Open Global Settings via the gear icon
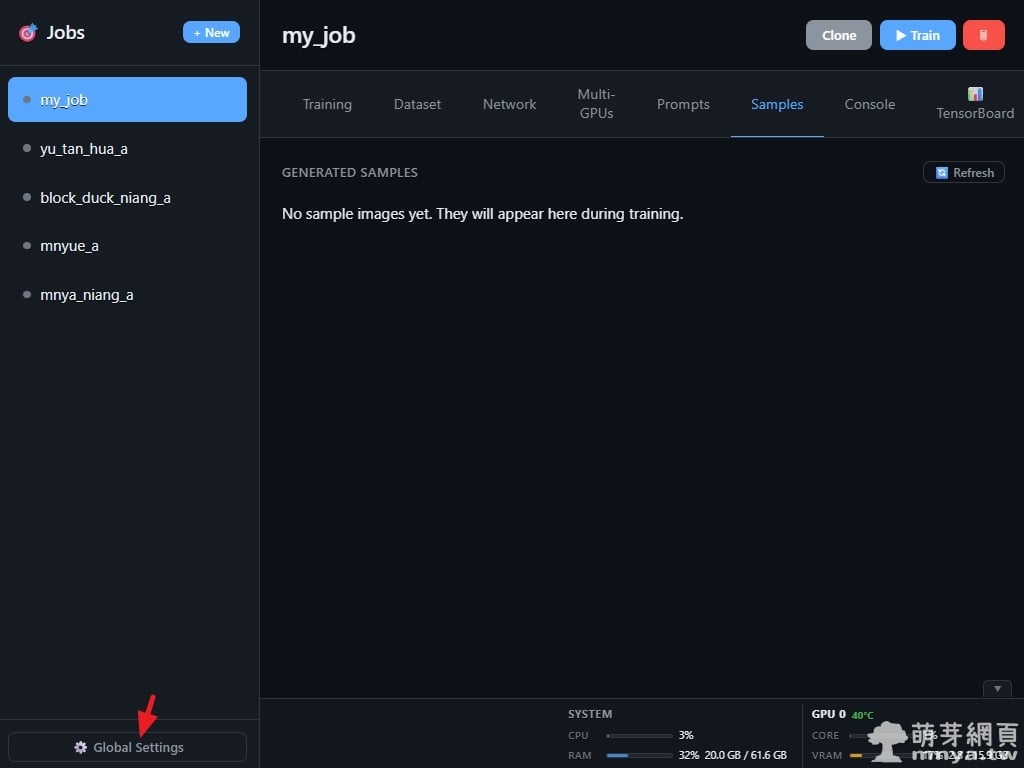The height and width of the screenshot is (768, 1024). coord(81,747)
